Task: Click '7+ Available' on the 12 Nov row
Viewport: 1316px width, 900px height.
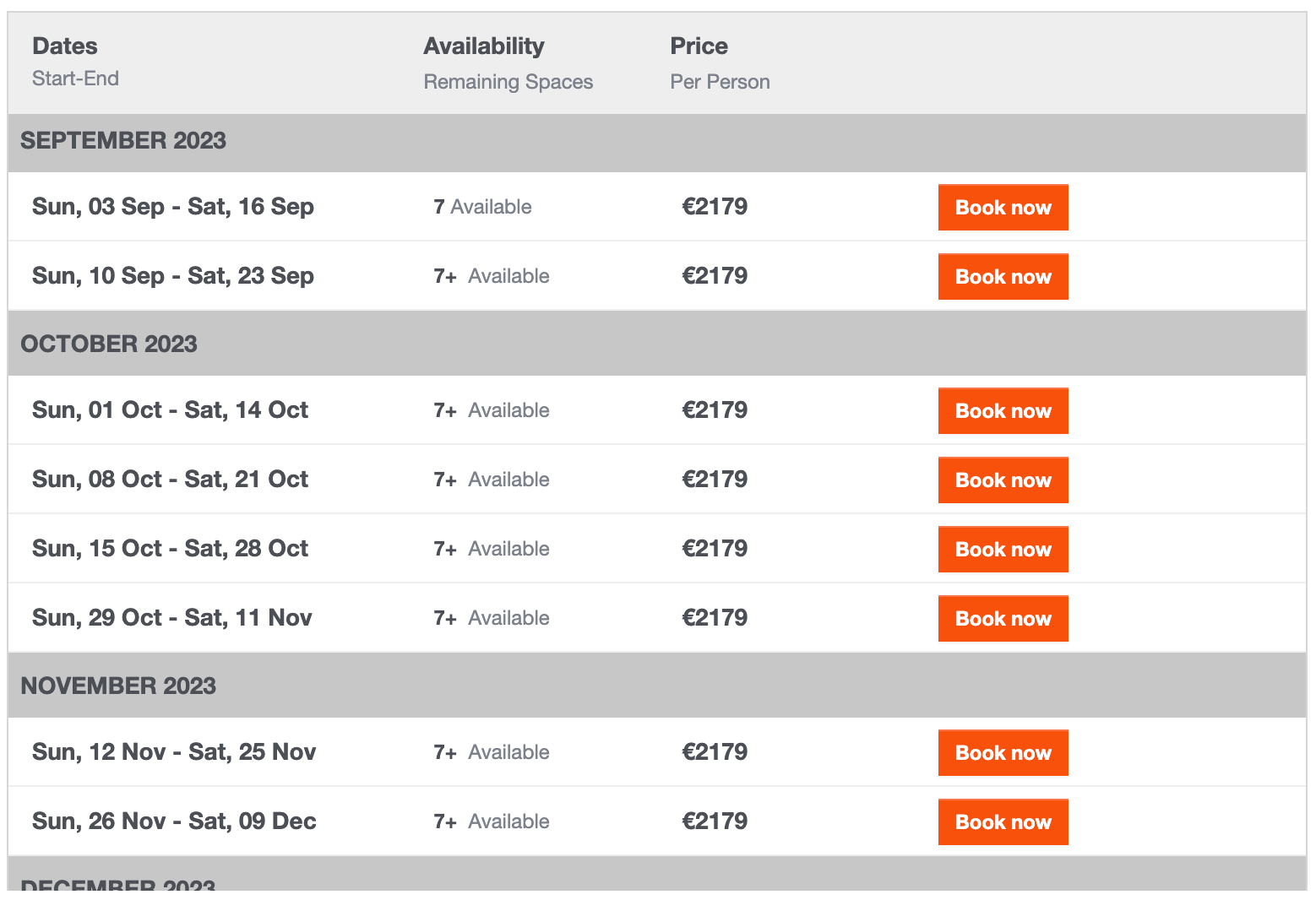Action: pos(492,752)
